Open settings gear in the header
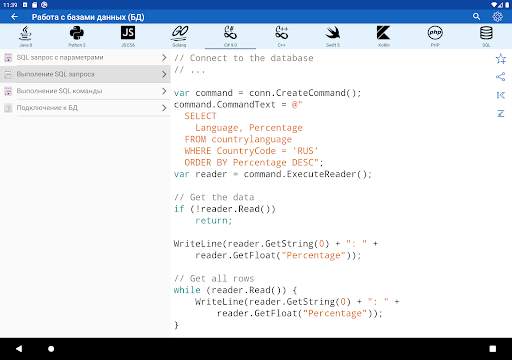 coord(497,16)
